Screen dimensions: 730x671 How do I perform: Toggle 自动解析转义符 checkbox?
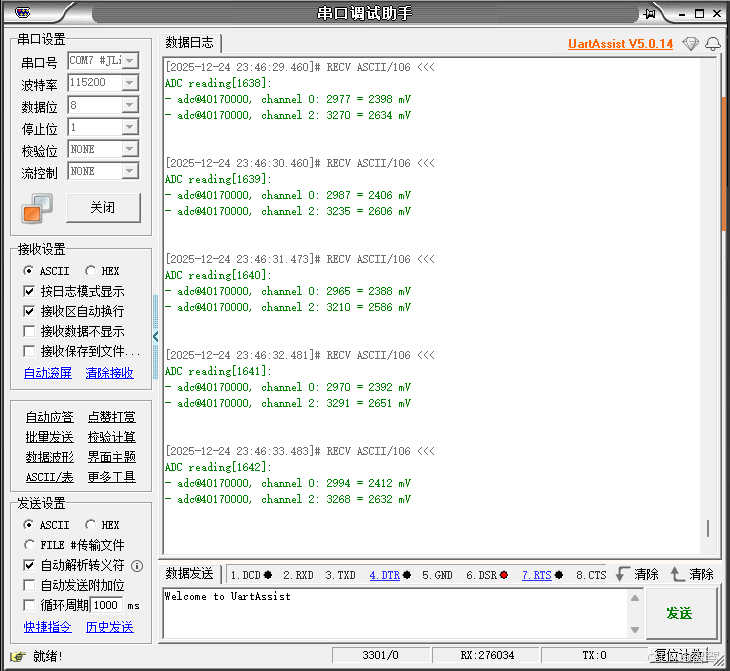tap(29, 565)
